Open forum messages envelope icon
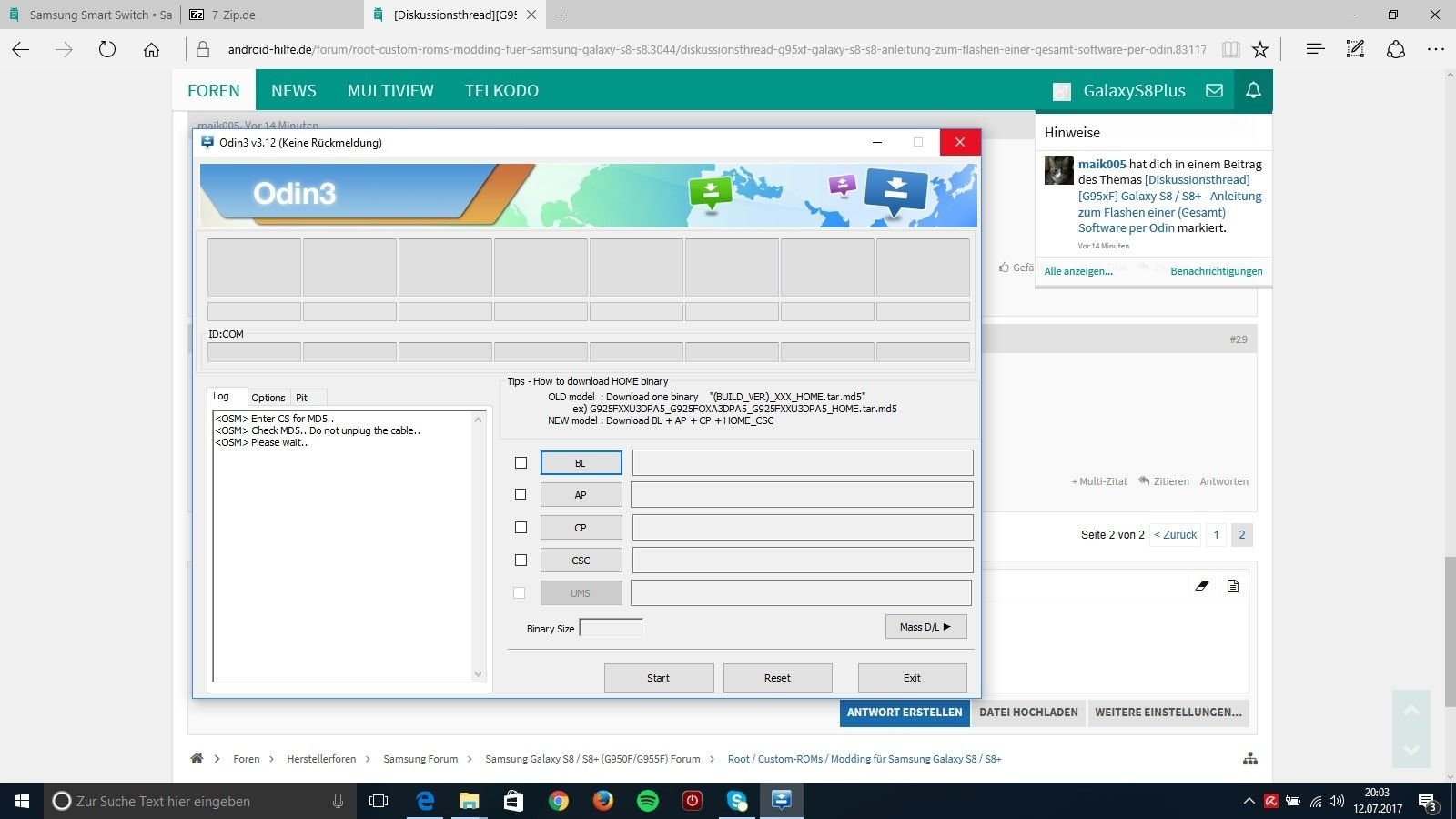Viewport: 1456px width, 819px height. tap(1214, 90)
